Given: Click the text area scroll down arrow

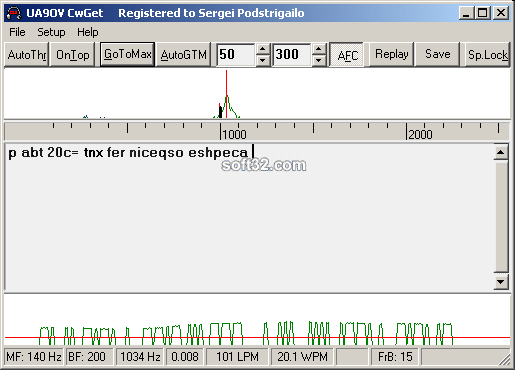Looking at the screenshot, I should (501, 282).
